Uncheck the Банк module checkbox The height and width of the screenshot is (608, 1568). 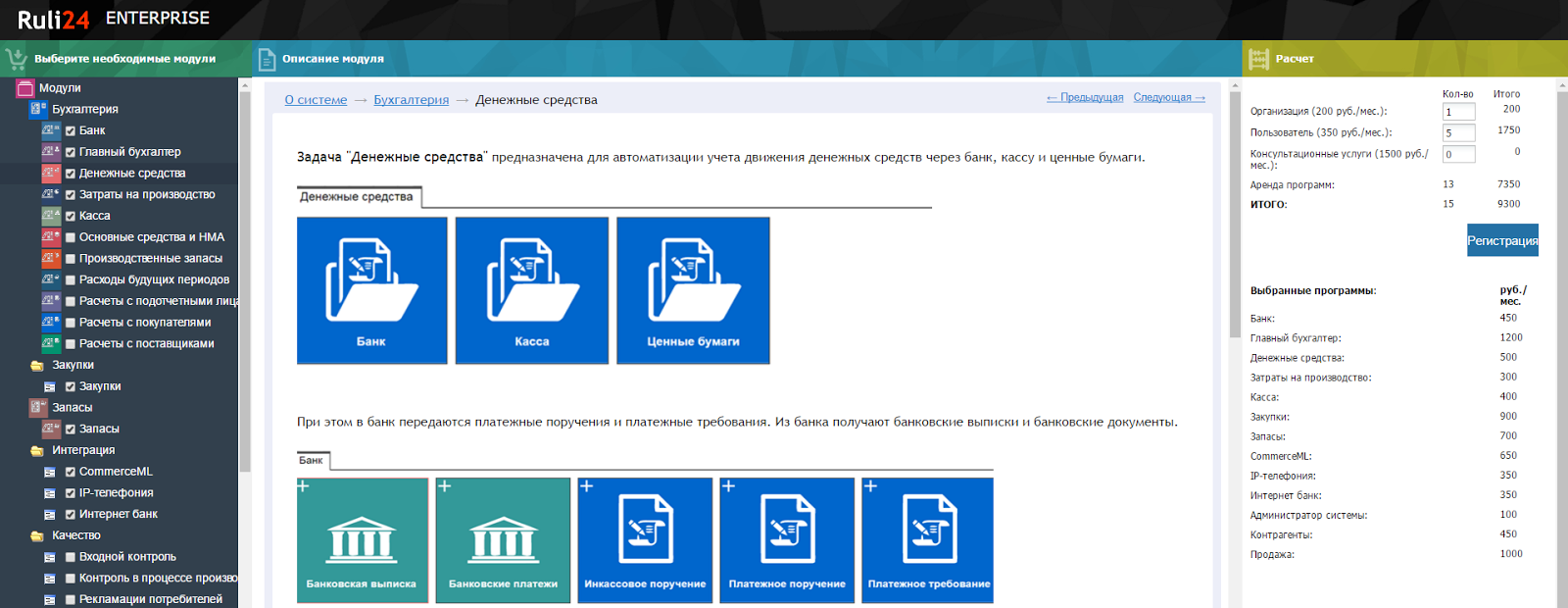71,130
